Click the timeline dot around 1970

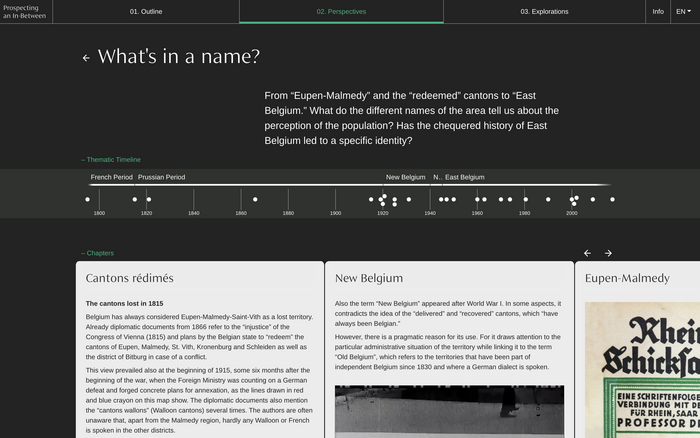coord(501,200)
